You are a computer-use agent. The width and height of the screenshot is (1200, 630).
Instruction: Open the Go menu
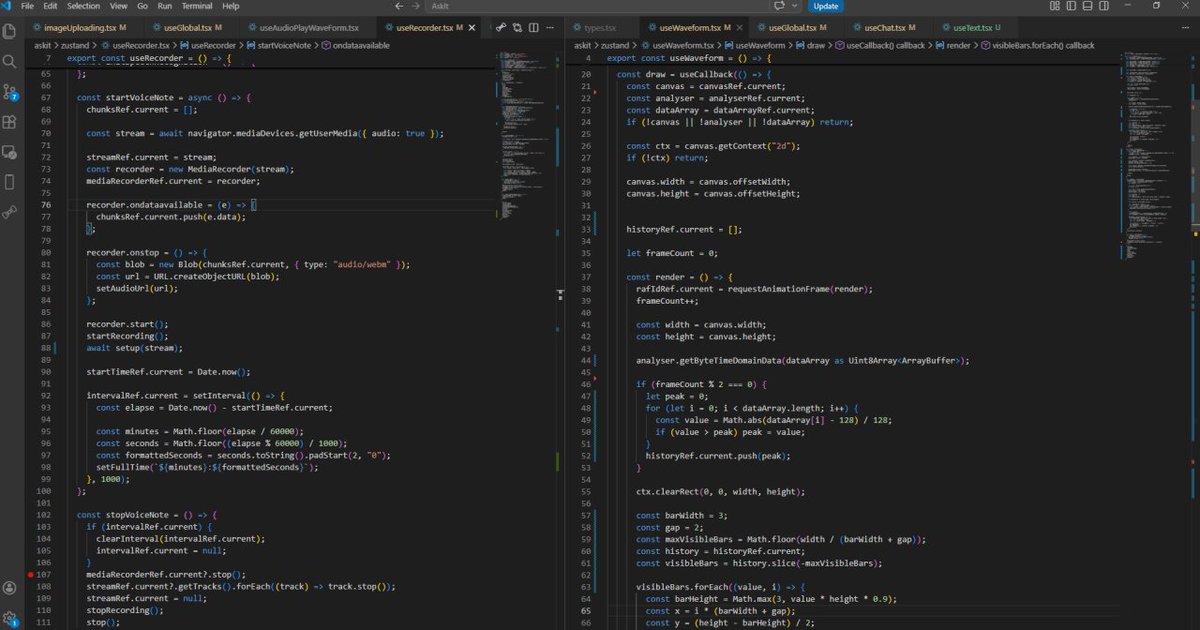[141, 6]
